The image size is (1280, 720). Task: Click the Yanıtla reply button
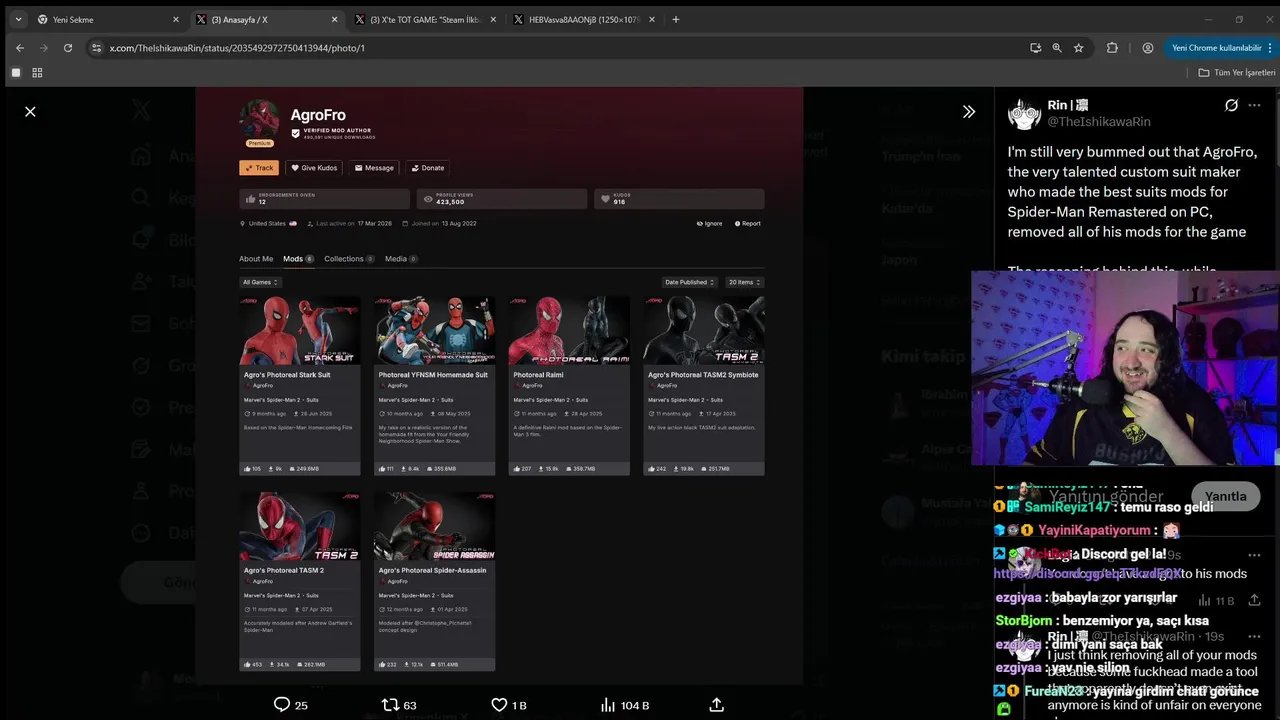1225,496
